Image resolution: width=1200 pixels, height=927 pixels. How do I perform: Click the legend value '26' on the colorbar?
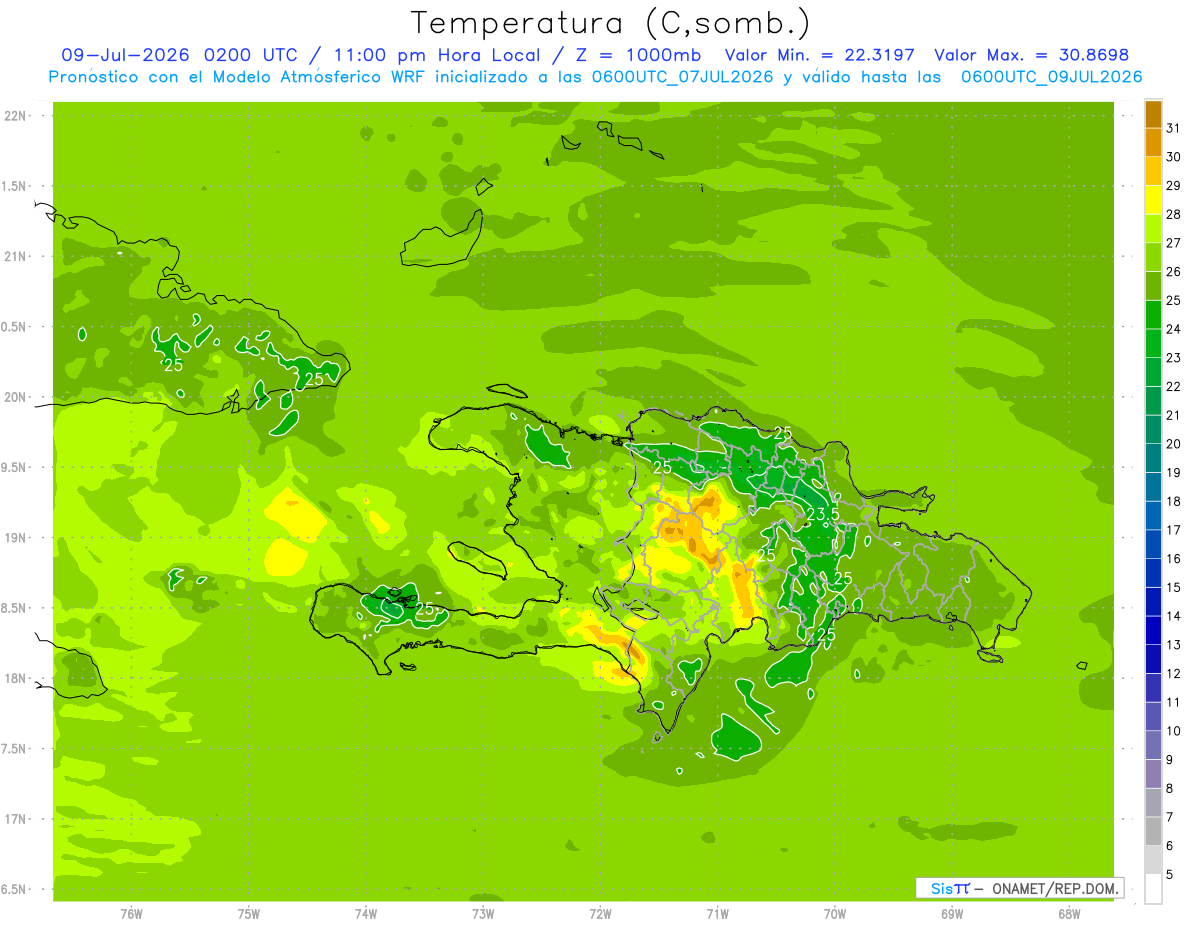(1174, 271)
